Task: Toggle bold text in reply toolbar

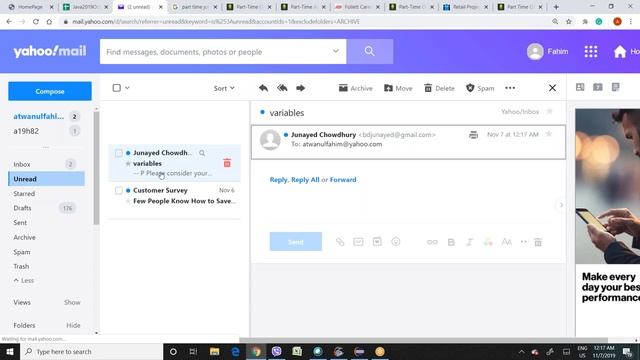Action: 451,242
